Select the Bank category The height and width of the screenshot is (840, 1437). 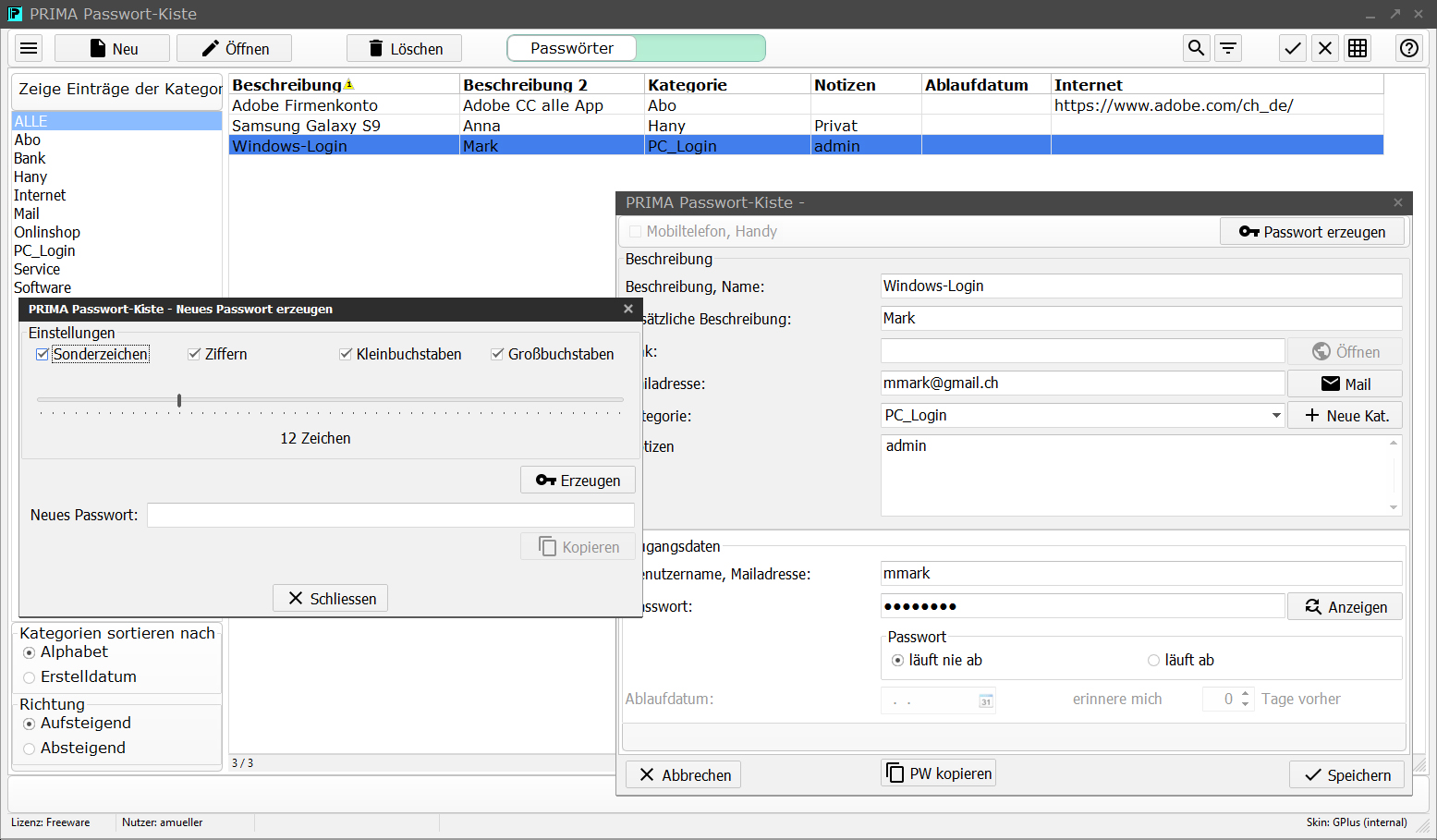click(116, 158)
